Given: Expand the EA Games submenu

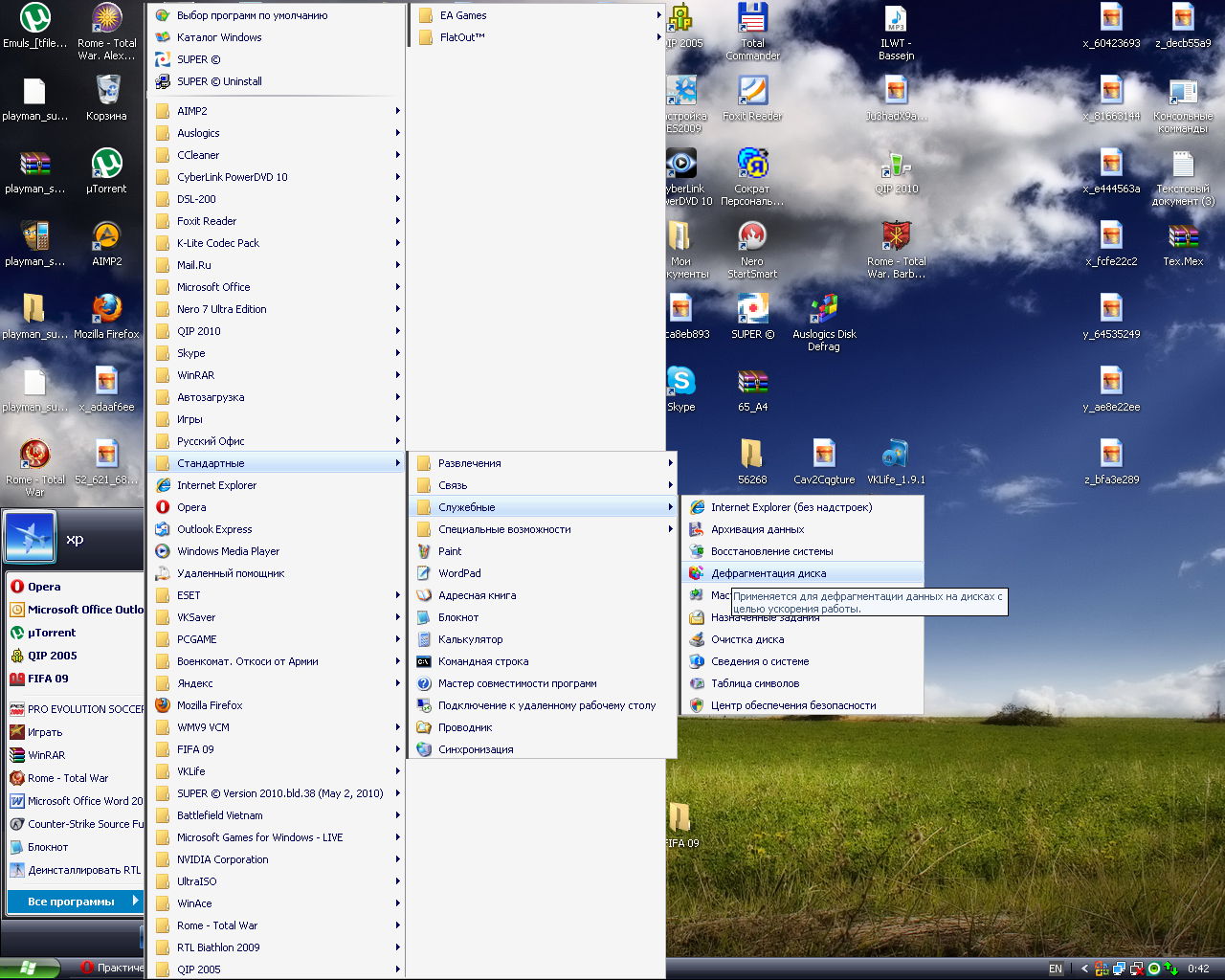Looking at the screenshot, I should 537,15.
